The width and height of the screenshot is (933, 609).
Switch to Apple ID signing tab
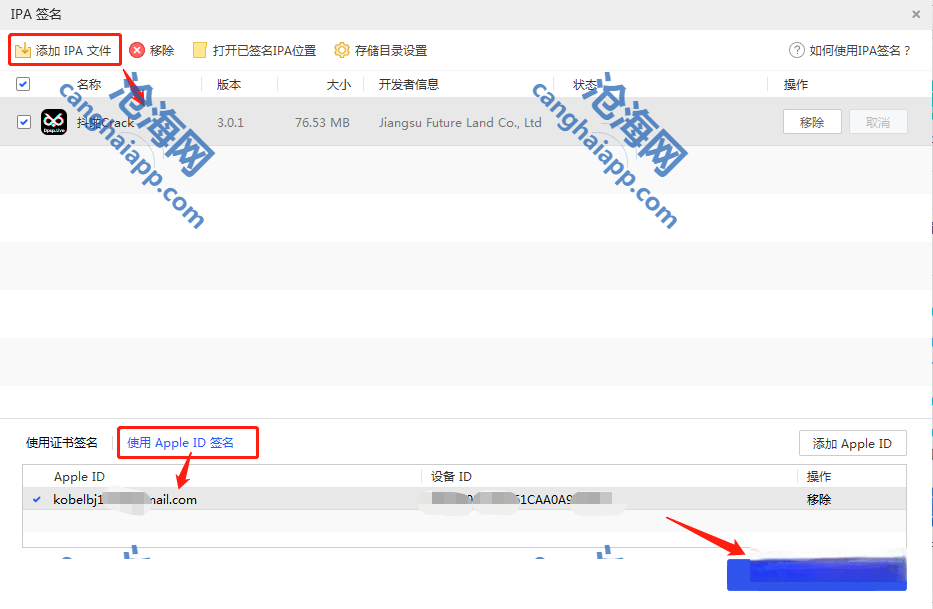[180, 442]
